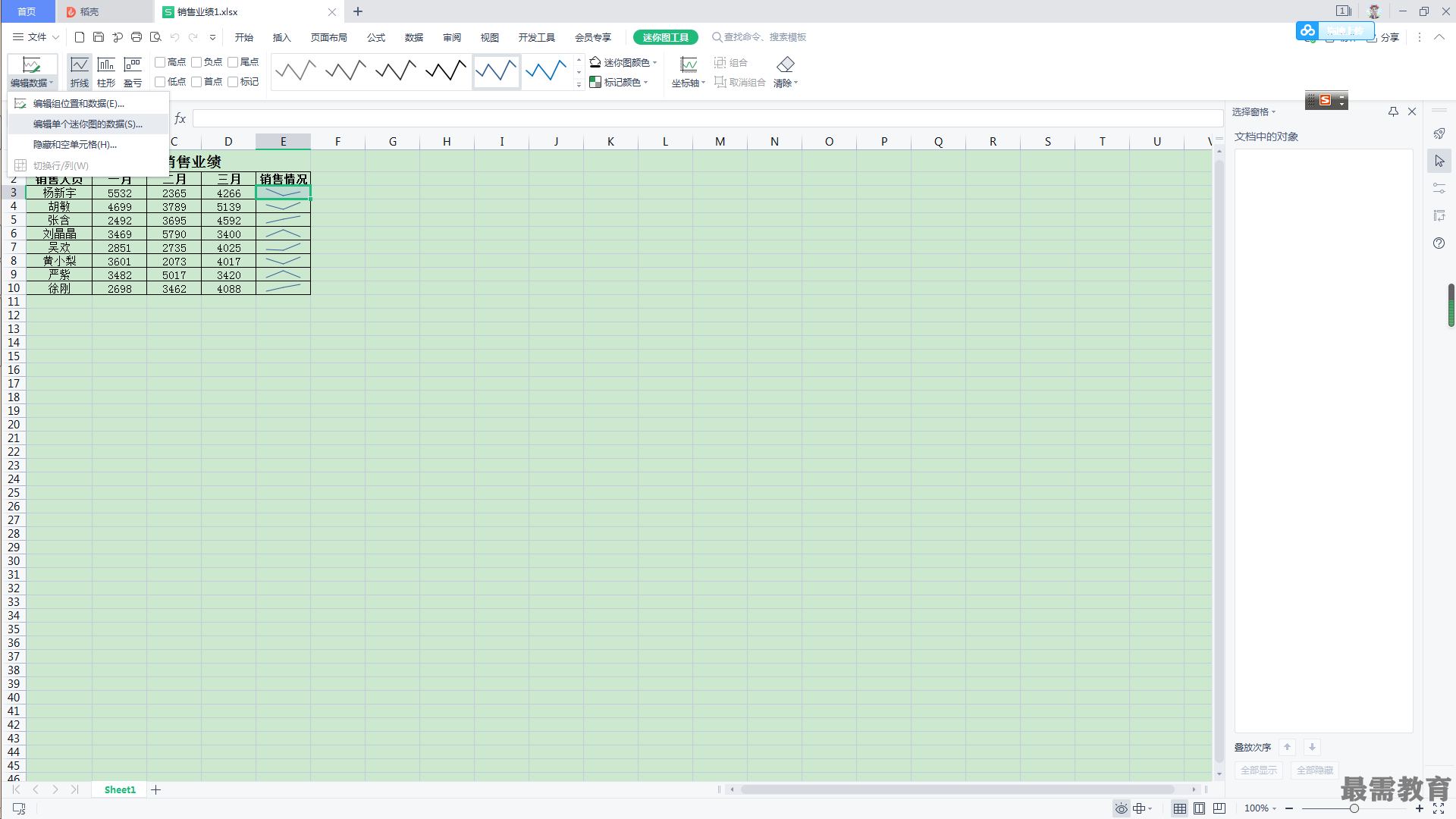The image size is (1456, 819).
Task: Open the rocket icon in right sidebar
Action: click(x=1439, y=134)
